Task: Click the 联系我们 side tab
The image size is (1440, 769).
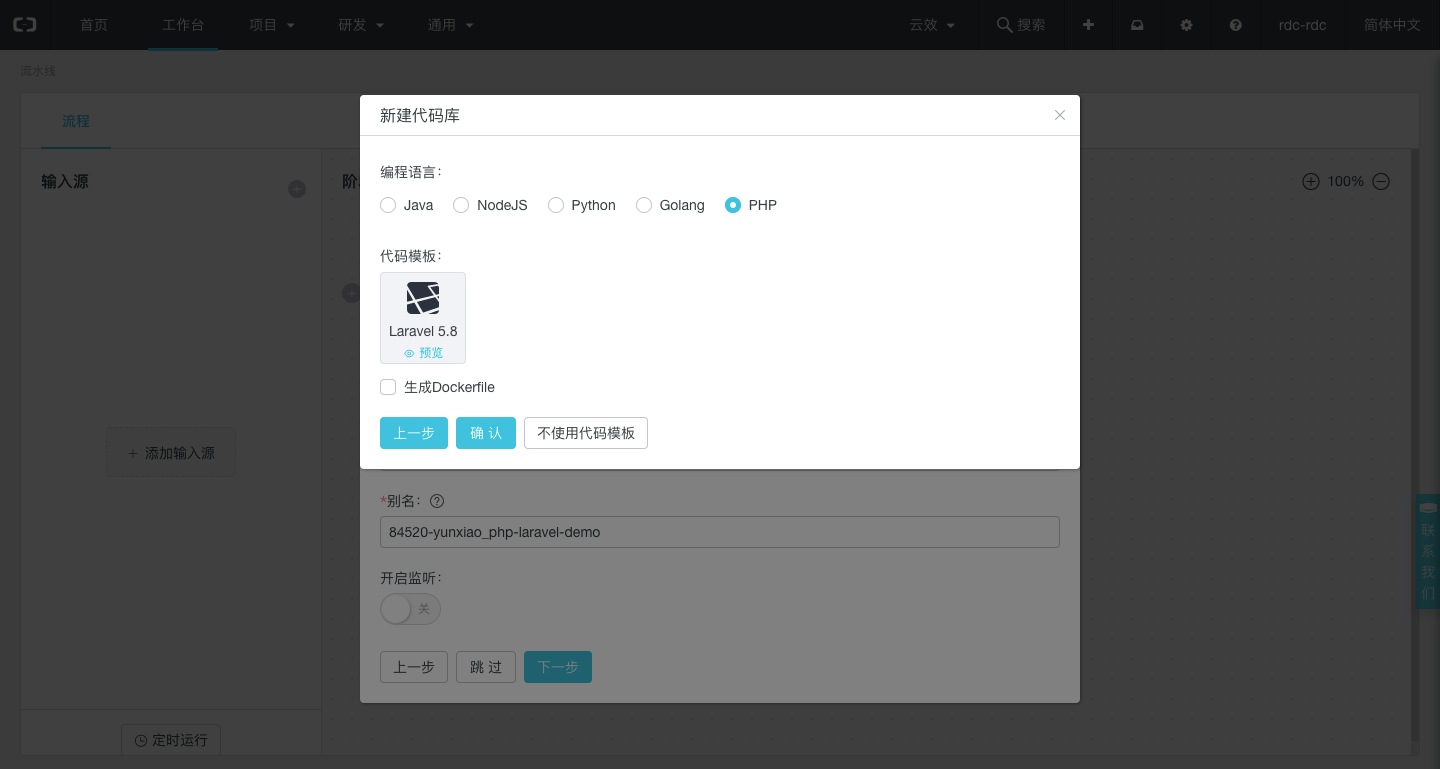Action: point(1427,551)
